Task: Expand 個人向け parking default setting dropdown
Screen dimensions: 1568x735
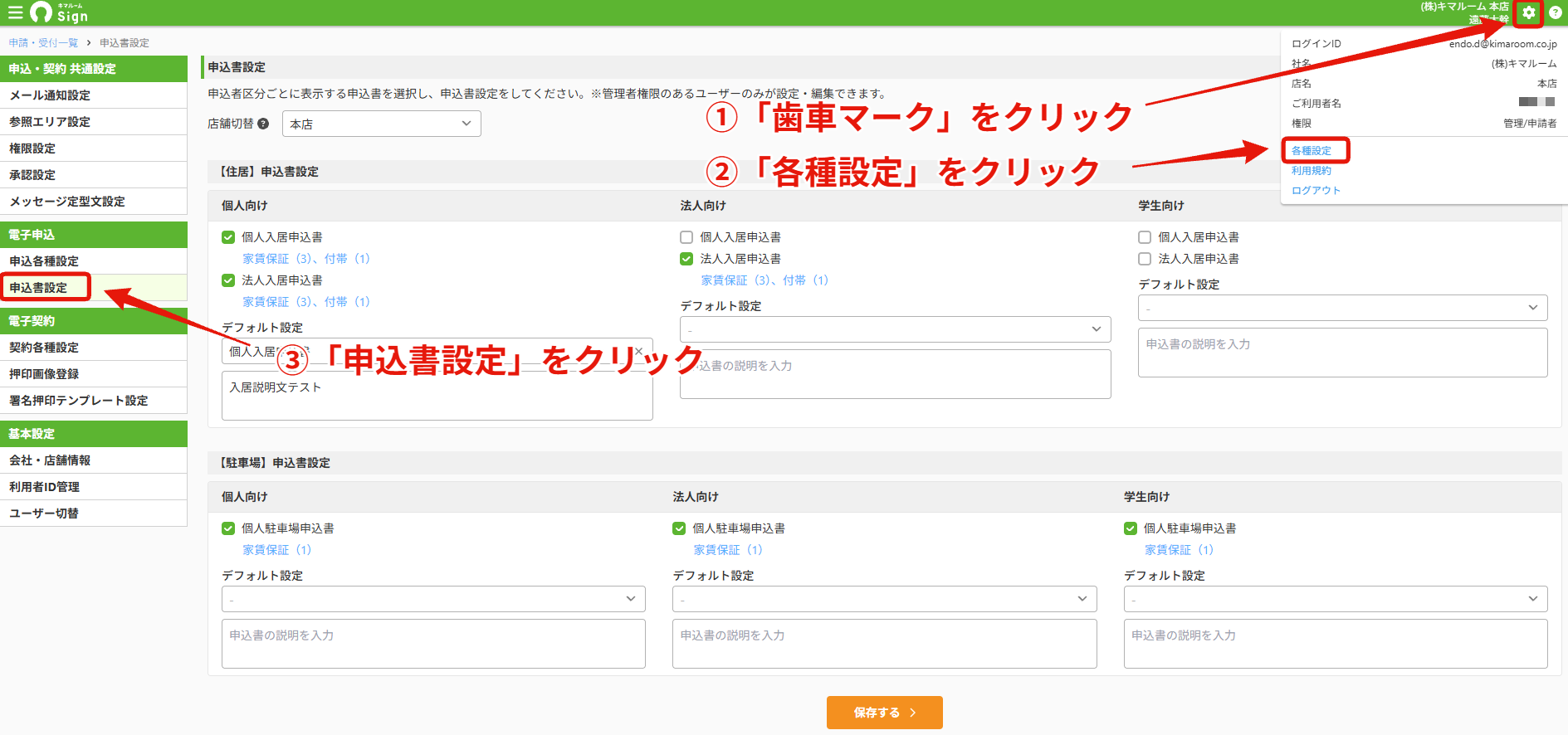Action: point(433,599)
